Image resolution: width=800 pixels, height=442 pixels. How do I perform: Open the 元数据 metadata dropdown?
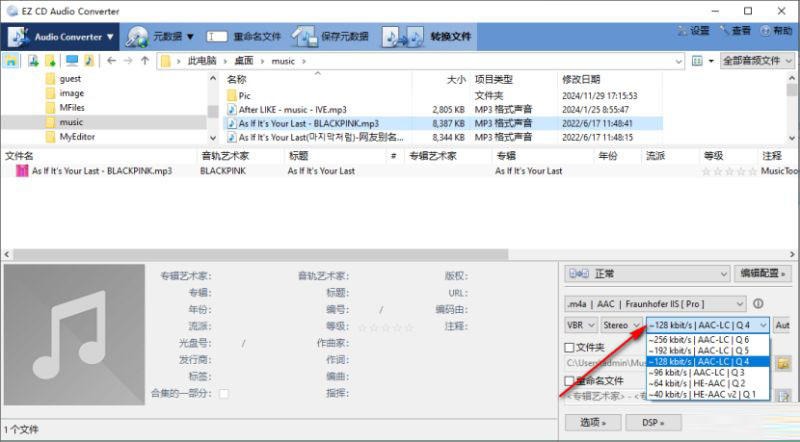(x=173, y=37)
